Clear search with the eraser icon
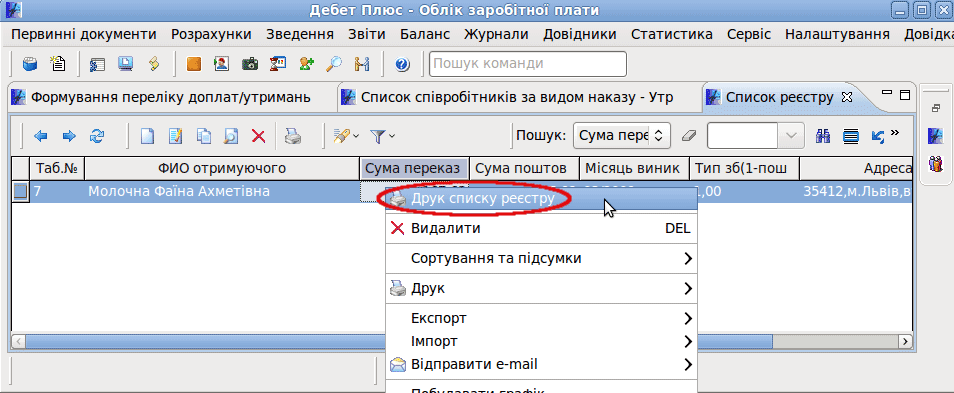This screenshot has width=954, height=393. [x=689, y=136]
